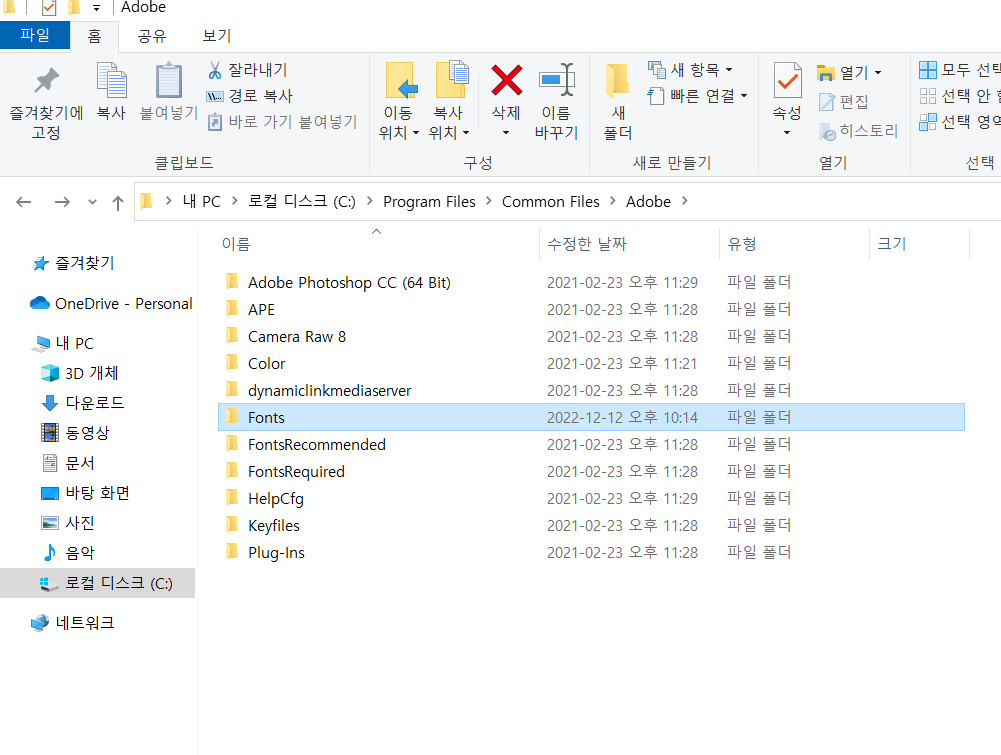Expand chevron after Adobe breadcrumb
The height and width of the screenshot is (755, 1001).
tap(684, 201)
